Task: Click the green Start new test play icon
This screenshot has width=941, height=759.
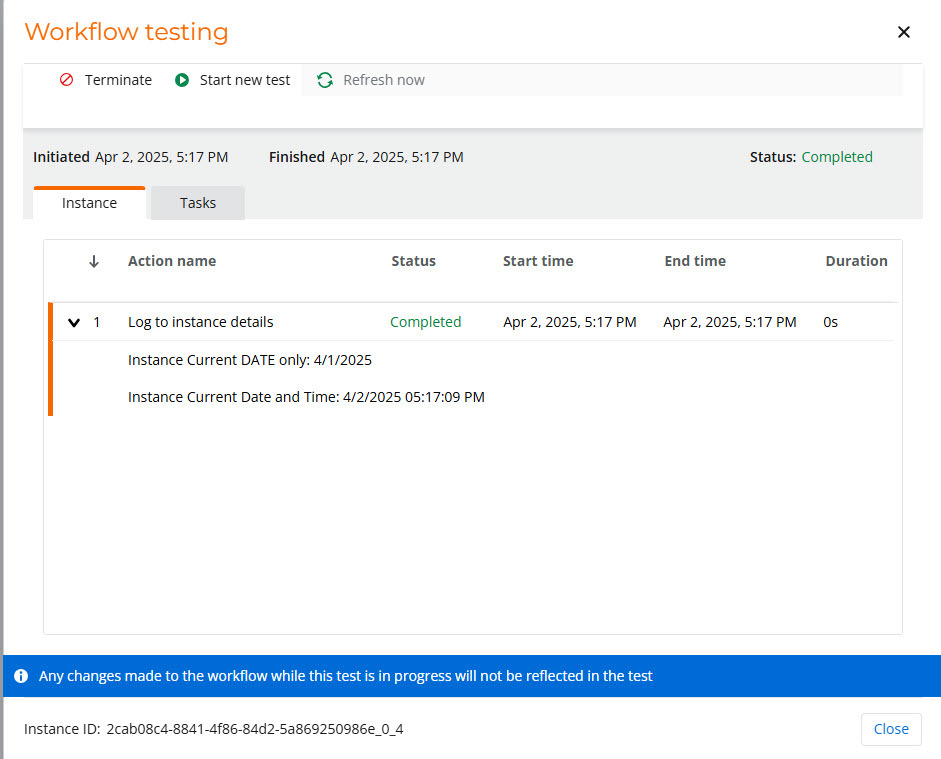Action: (x=182, y=80)
